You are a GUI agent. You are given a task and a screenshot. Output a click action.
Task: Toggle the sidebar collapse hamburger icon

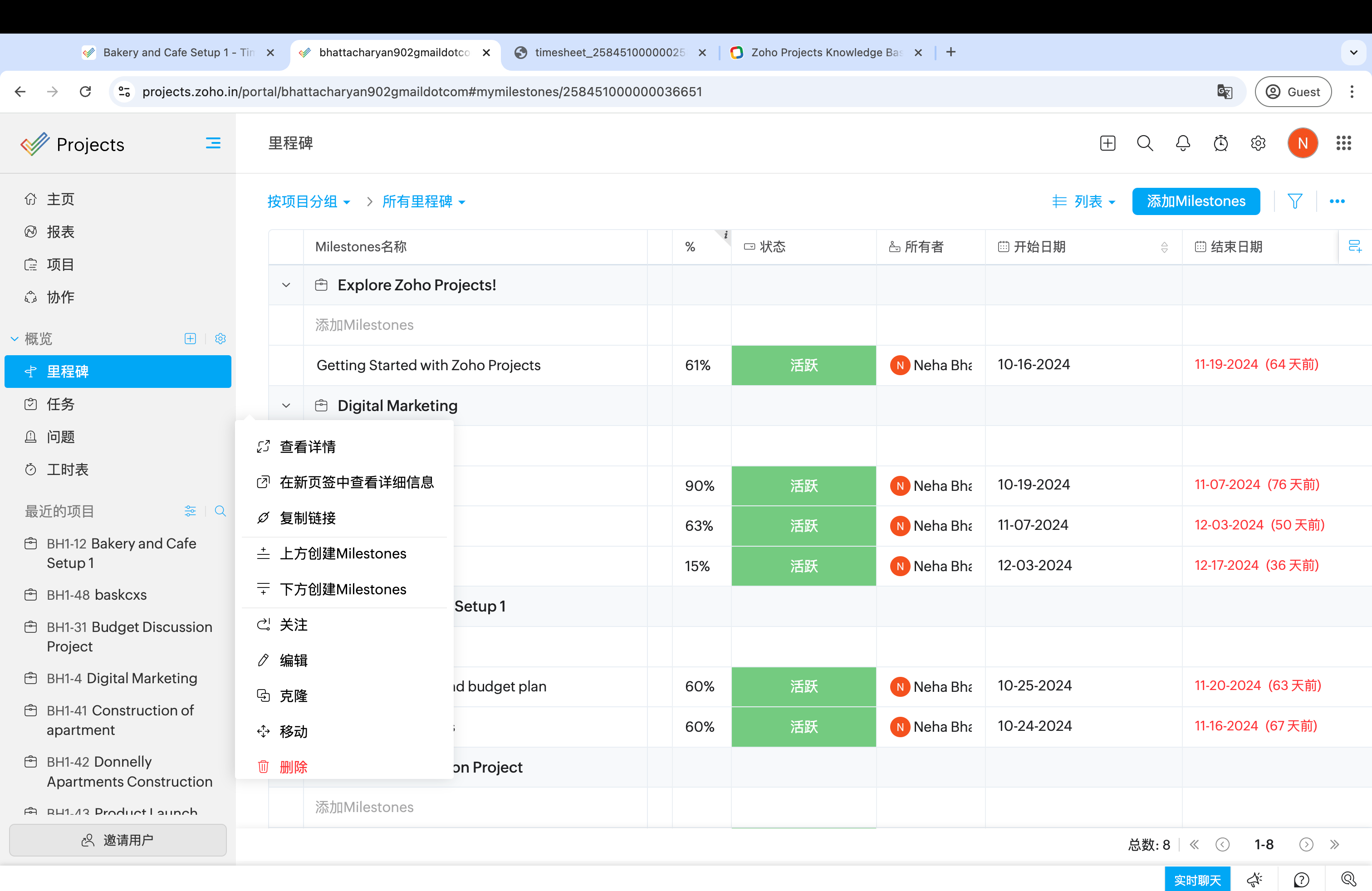click(x=213, y=143)
